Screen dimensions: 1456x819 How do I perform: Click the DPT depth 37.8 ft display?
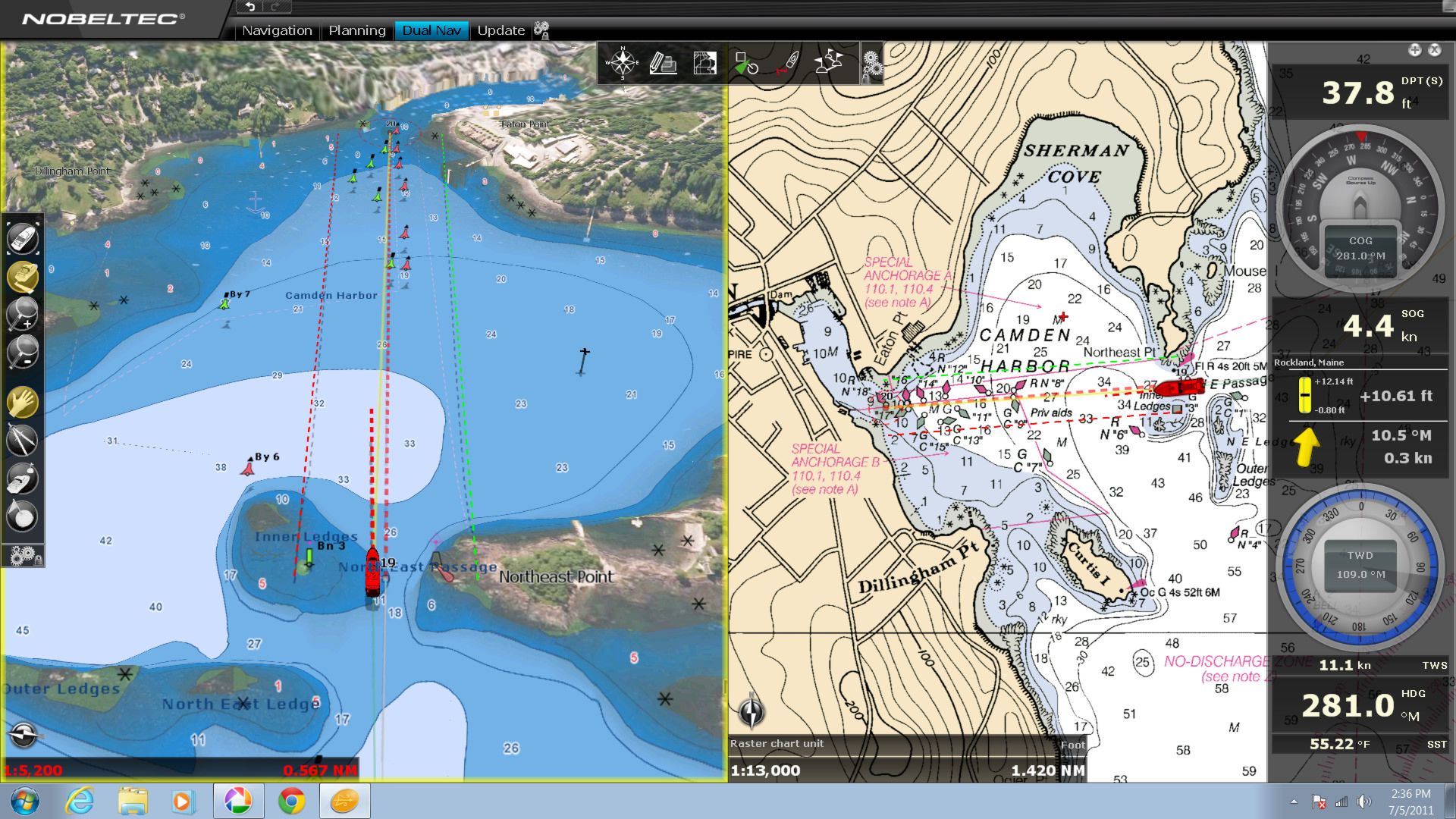point(1361,93)
